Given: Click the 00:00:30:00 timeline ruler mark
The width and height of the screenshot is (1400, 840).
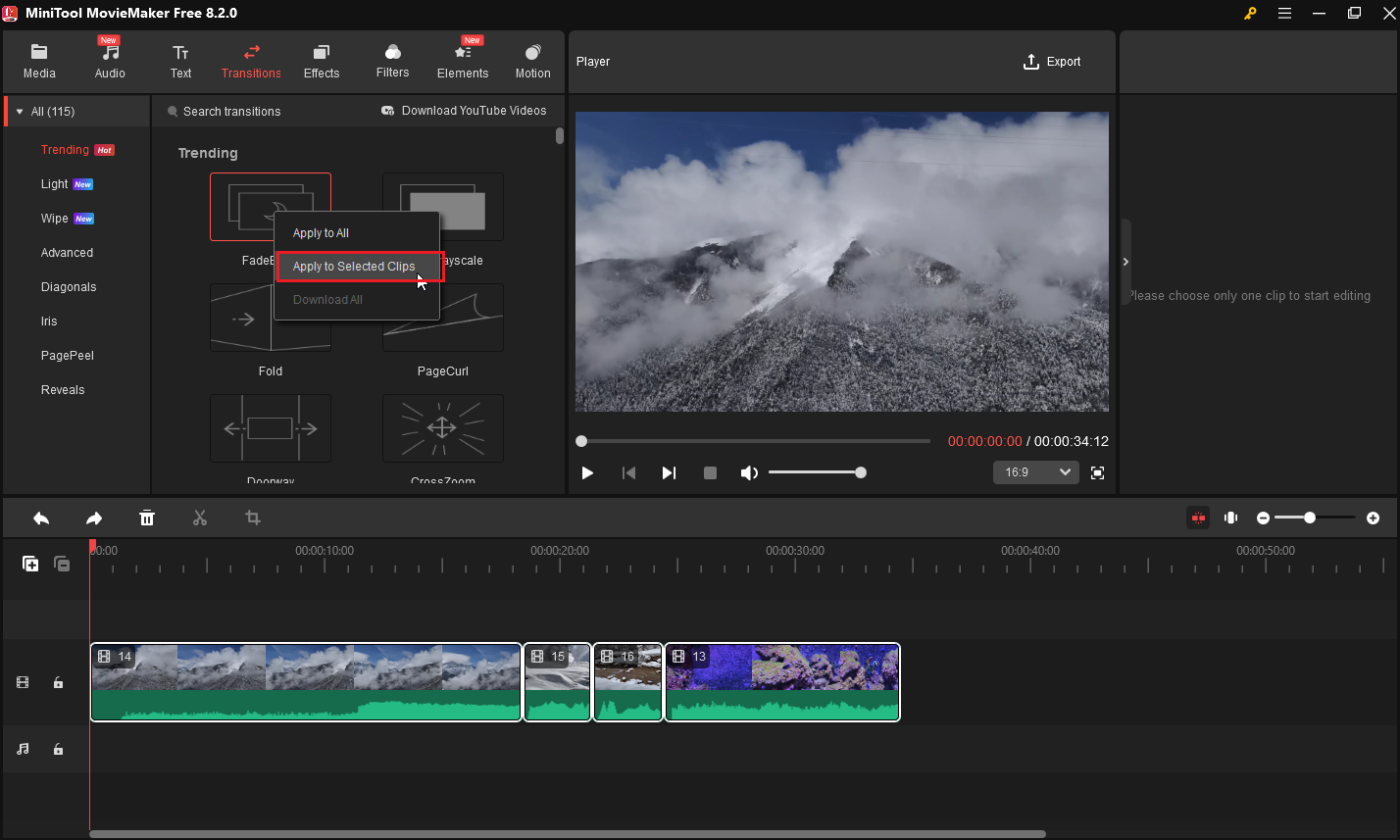Looking at the screenshot, I should (x=795, y=551).
